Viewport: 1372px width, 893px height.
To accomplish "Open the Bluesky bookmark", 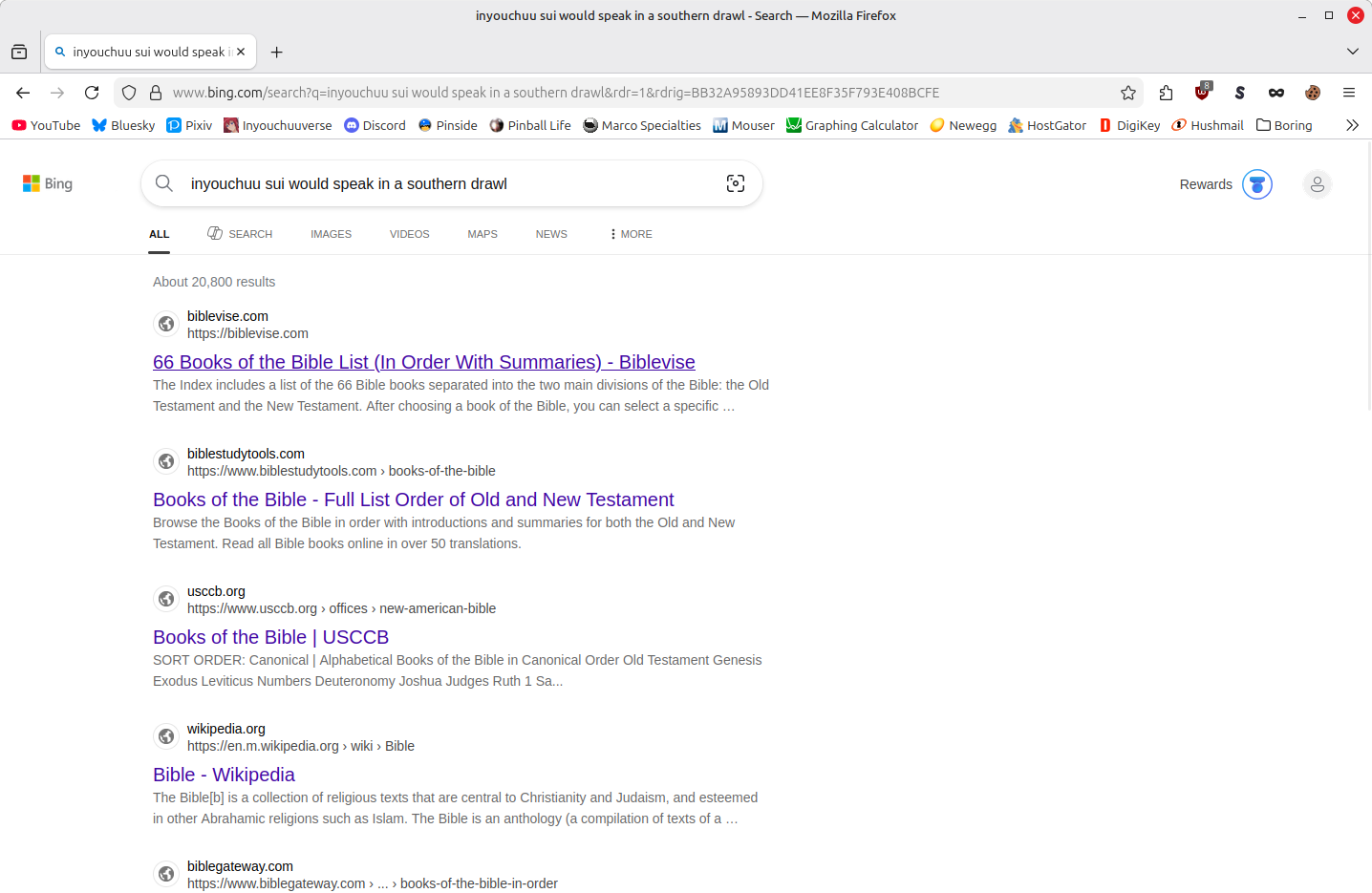I will pos(123,125).
